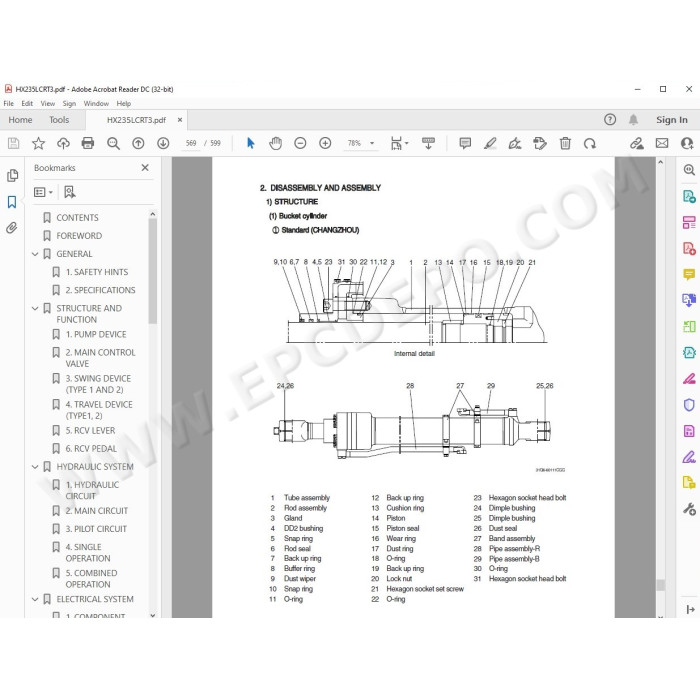
Task: Open the FOREWORD bookmark
Action: tap(79, 236)
